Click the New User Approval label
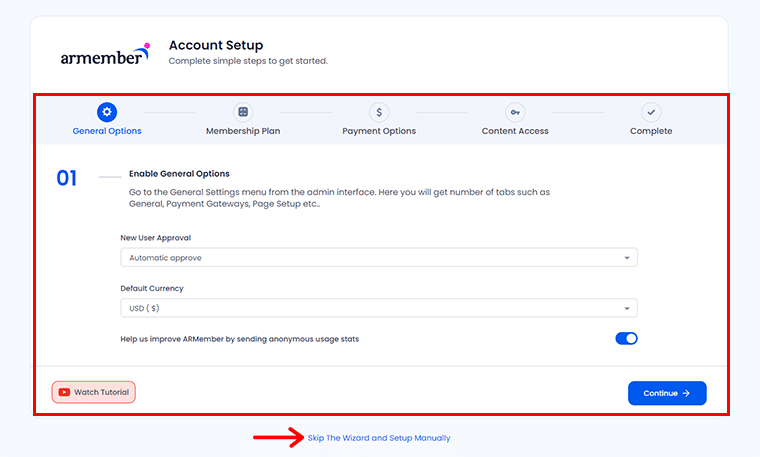 156,238
